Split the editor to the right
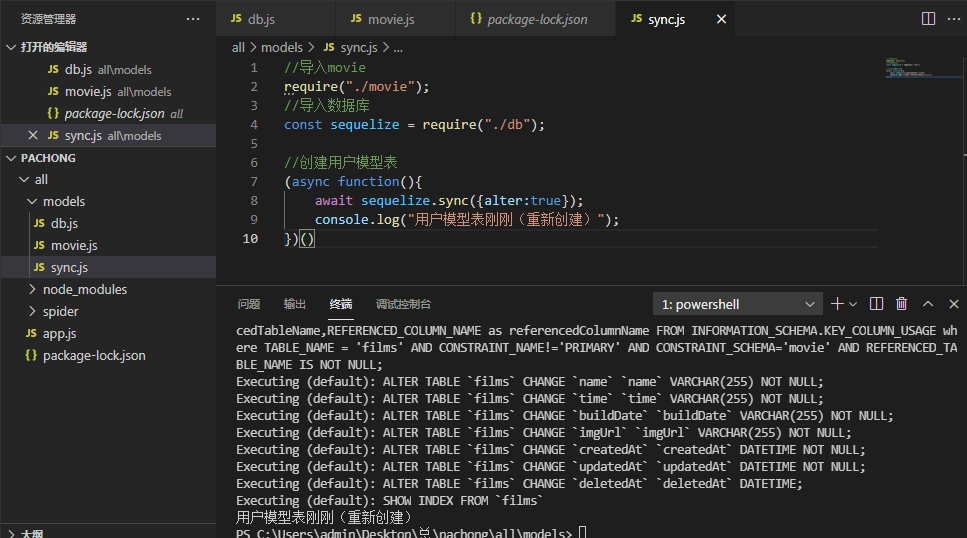This screenshot has width=967, height=538. click(928, 19)
